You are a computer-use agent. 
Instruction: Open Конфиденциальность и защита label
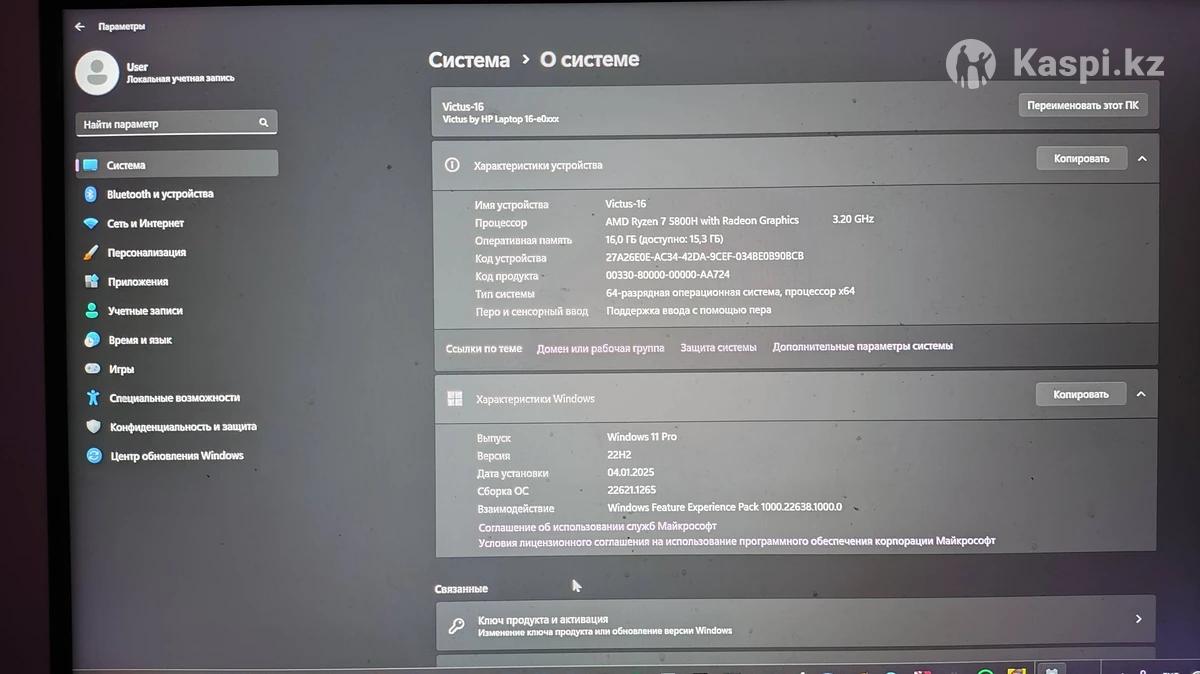point(183,427)
